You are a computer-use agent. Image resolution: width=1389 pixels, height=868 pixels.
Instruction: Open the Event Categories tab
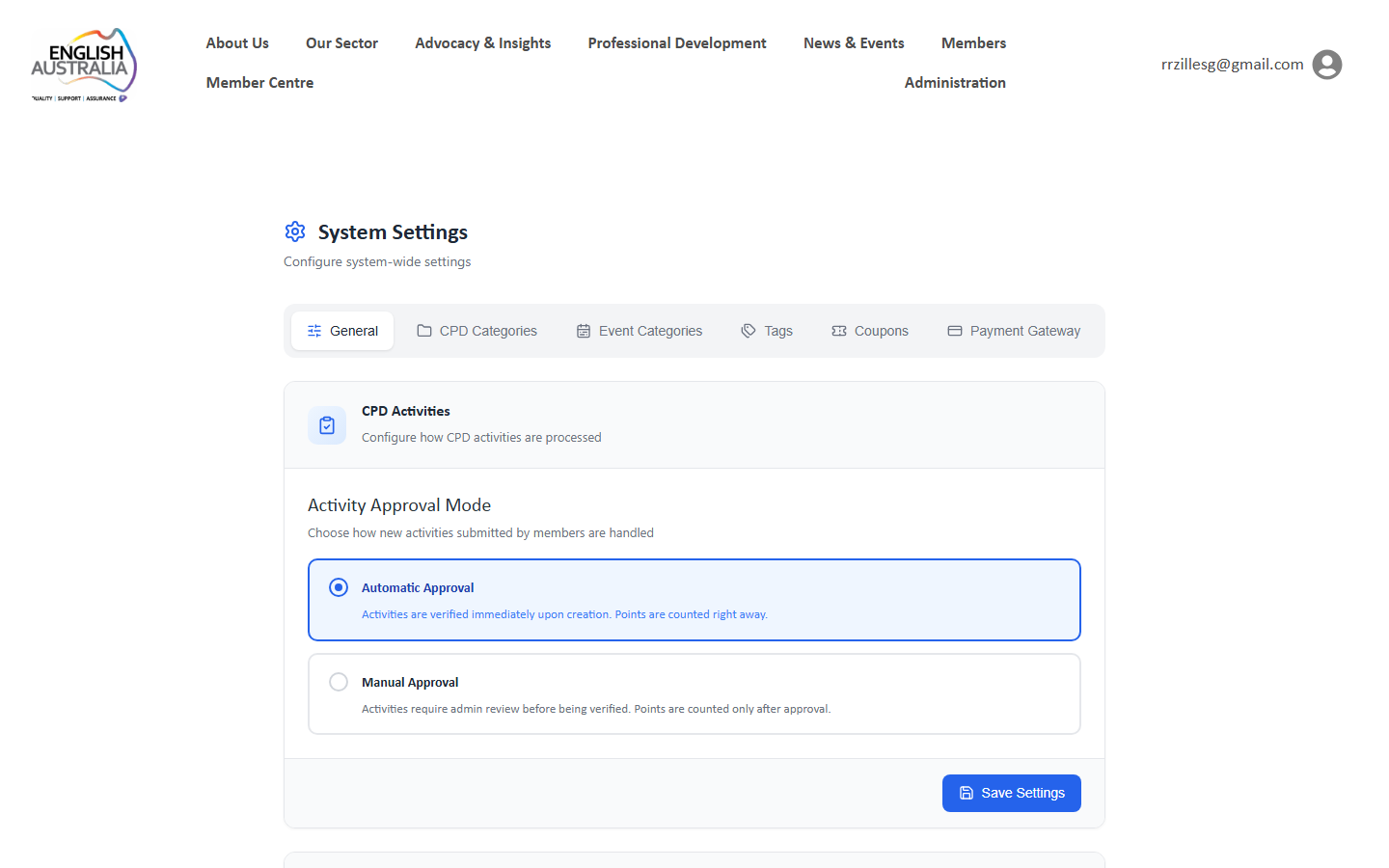click(x=640, y=331)
